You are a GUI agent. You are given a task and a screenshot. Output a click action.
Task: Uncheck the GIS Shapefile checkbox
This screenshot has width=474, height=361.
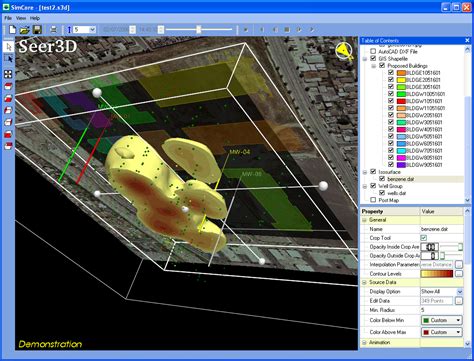(373, 59)
